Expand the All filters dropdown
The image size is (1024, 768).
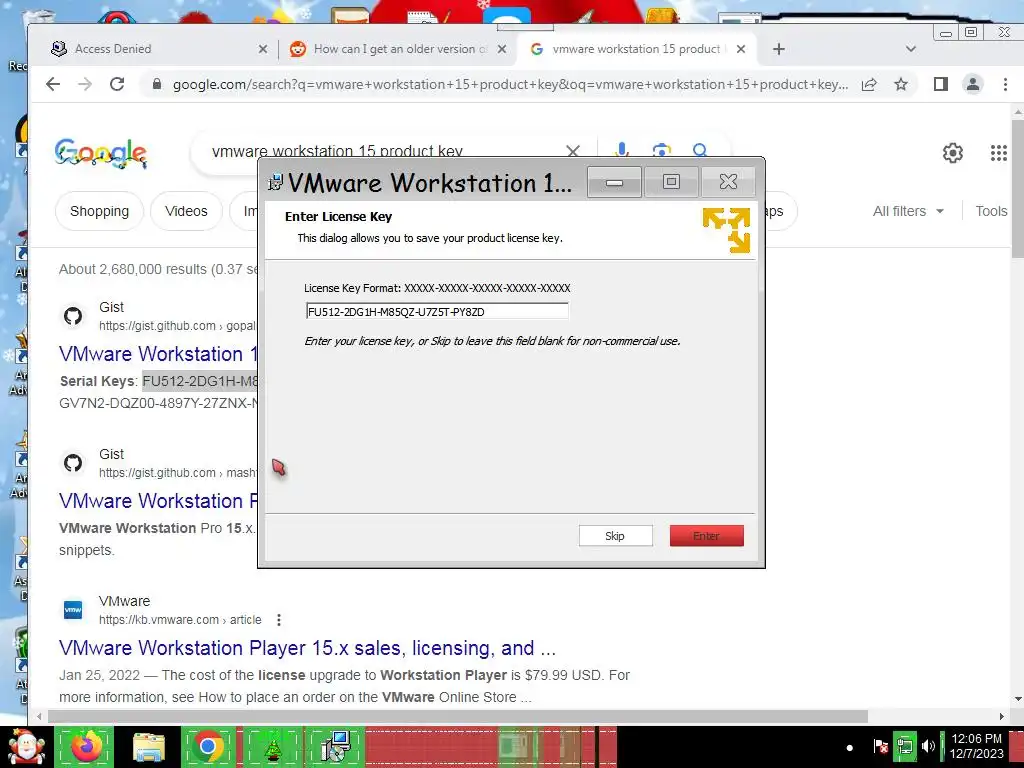click(x=908, y=211)
